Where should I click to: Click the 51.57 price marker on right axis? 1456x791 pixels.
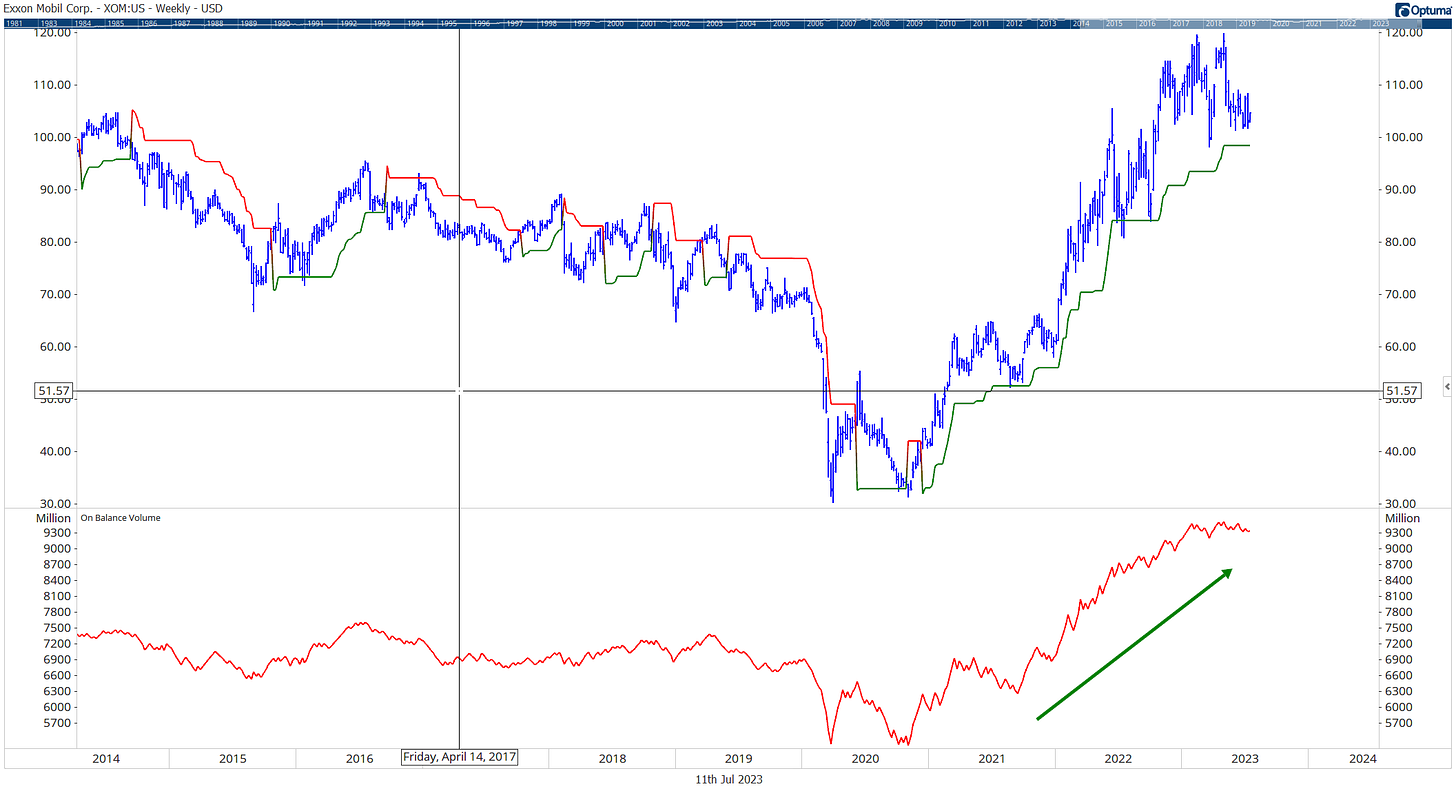pos(1402,390)
